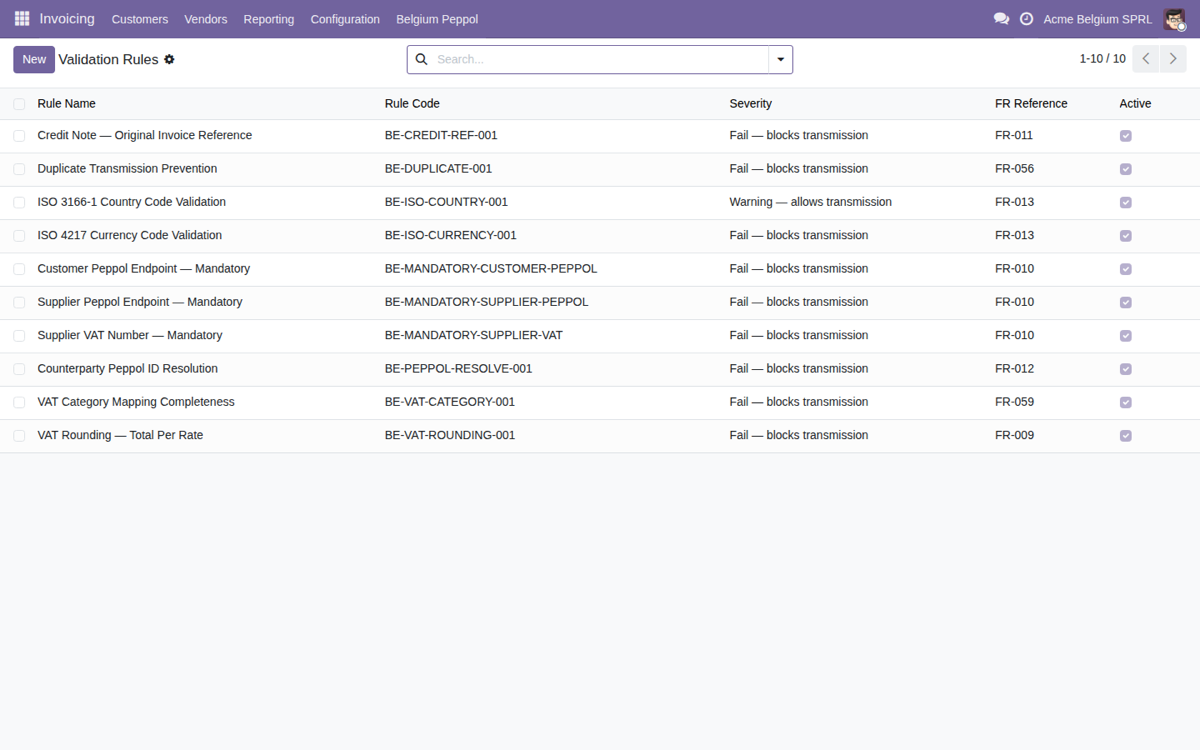
Task: Select the ISO 4217 Currency Code Validation row checkbox
Action: (x=19, y=236)
